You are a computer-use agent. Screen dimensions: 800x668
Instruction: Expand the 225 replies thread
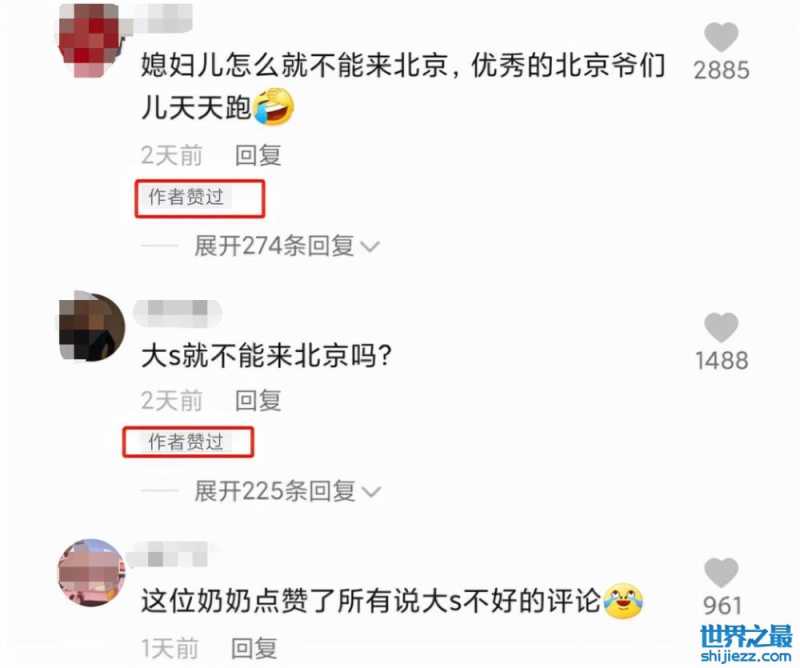tap(274, 491)
